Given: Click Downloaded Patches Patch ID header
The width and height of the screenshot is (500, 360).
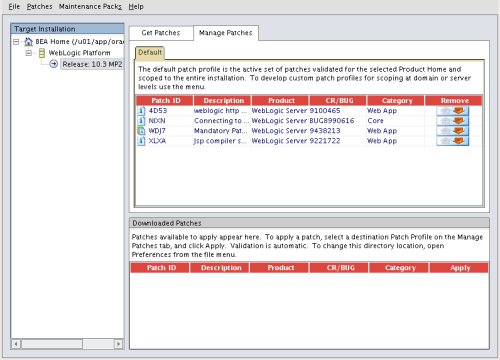Looking at the screenshot, I should click(x=160, y=268).
